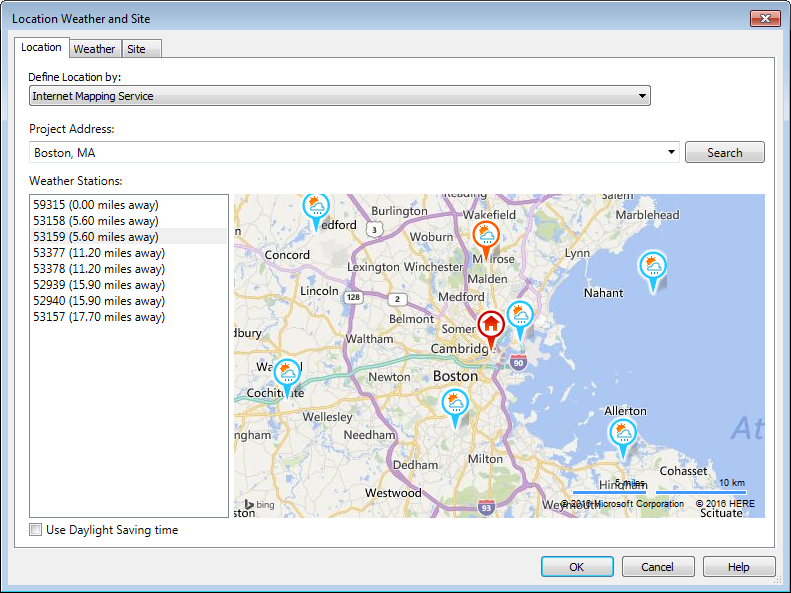Click the Bing logo on the map
Screen dimensions: 791x593
259,504
